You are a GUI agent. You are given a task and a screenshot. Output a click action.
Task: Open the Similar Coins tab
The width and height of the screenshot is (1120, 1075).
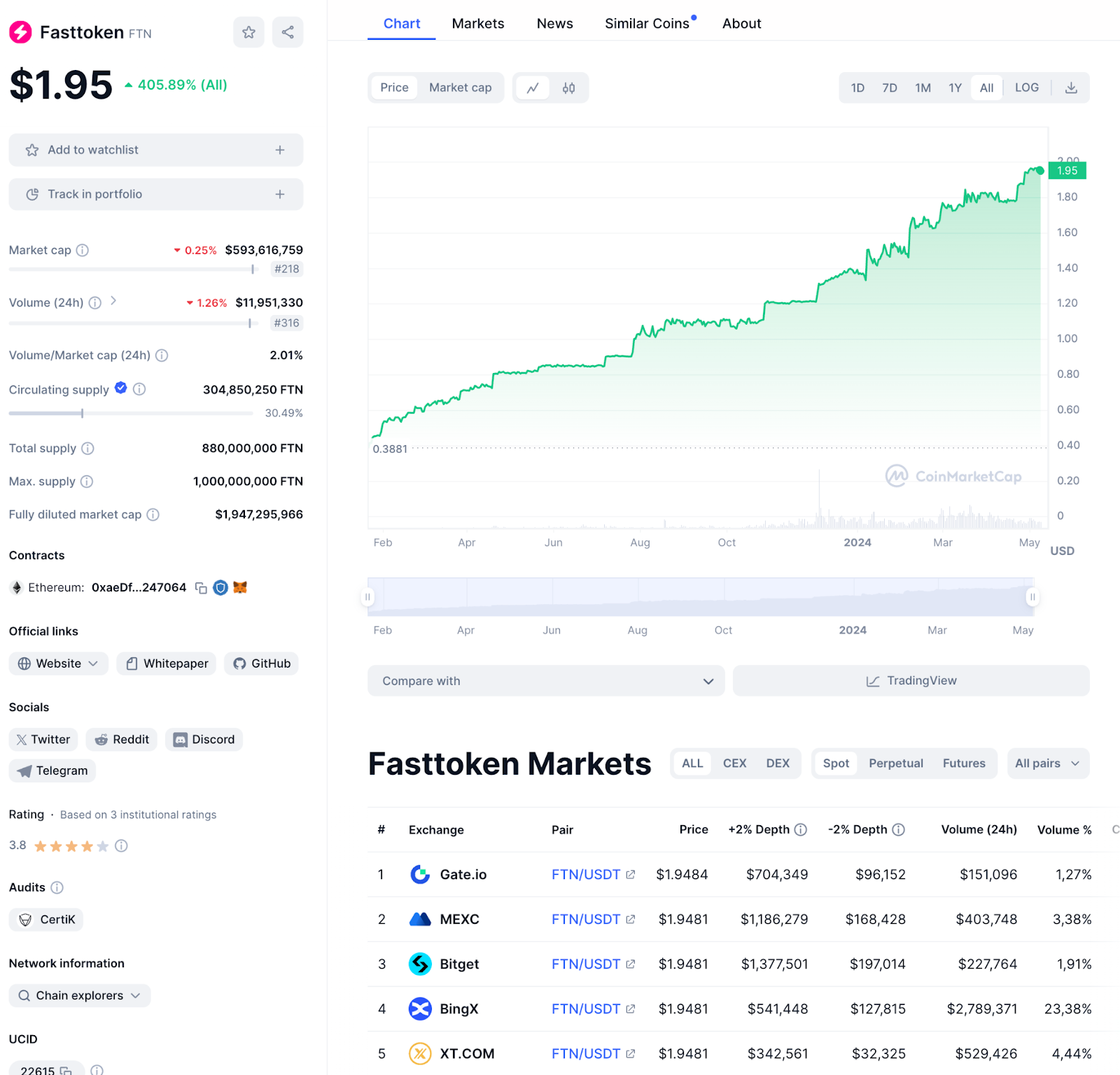(x=647, y=24)
